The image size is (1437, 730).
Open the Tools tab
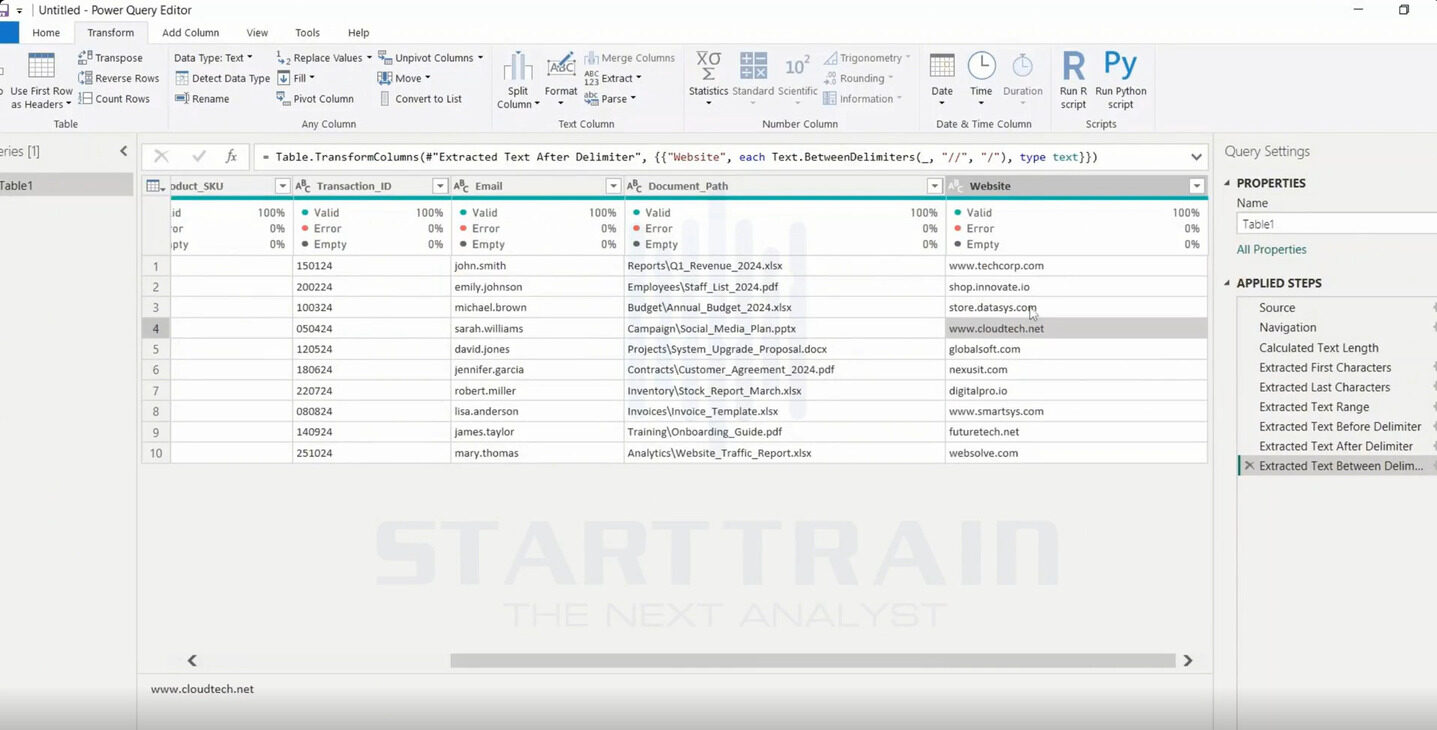point(308,33)
